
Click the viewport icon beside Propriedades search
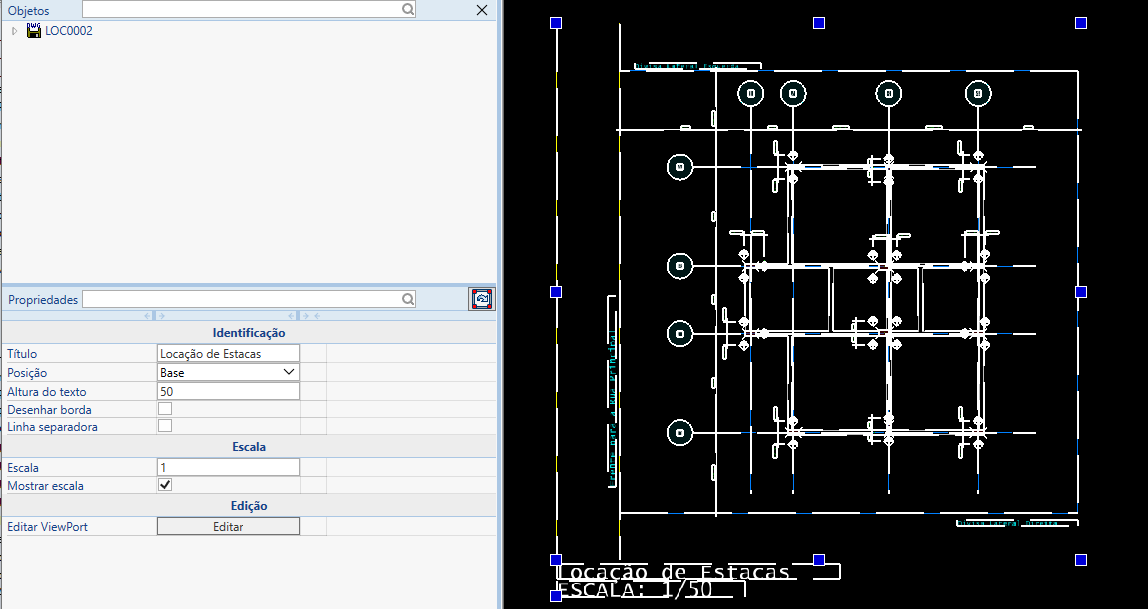click(x=482, y=299)
